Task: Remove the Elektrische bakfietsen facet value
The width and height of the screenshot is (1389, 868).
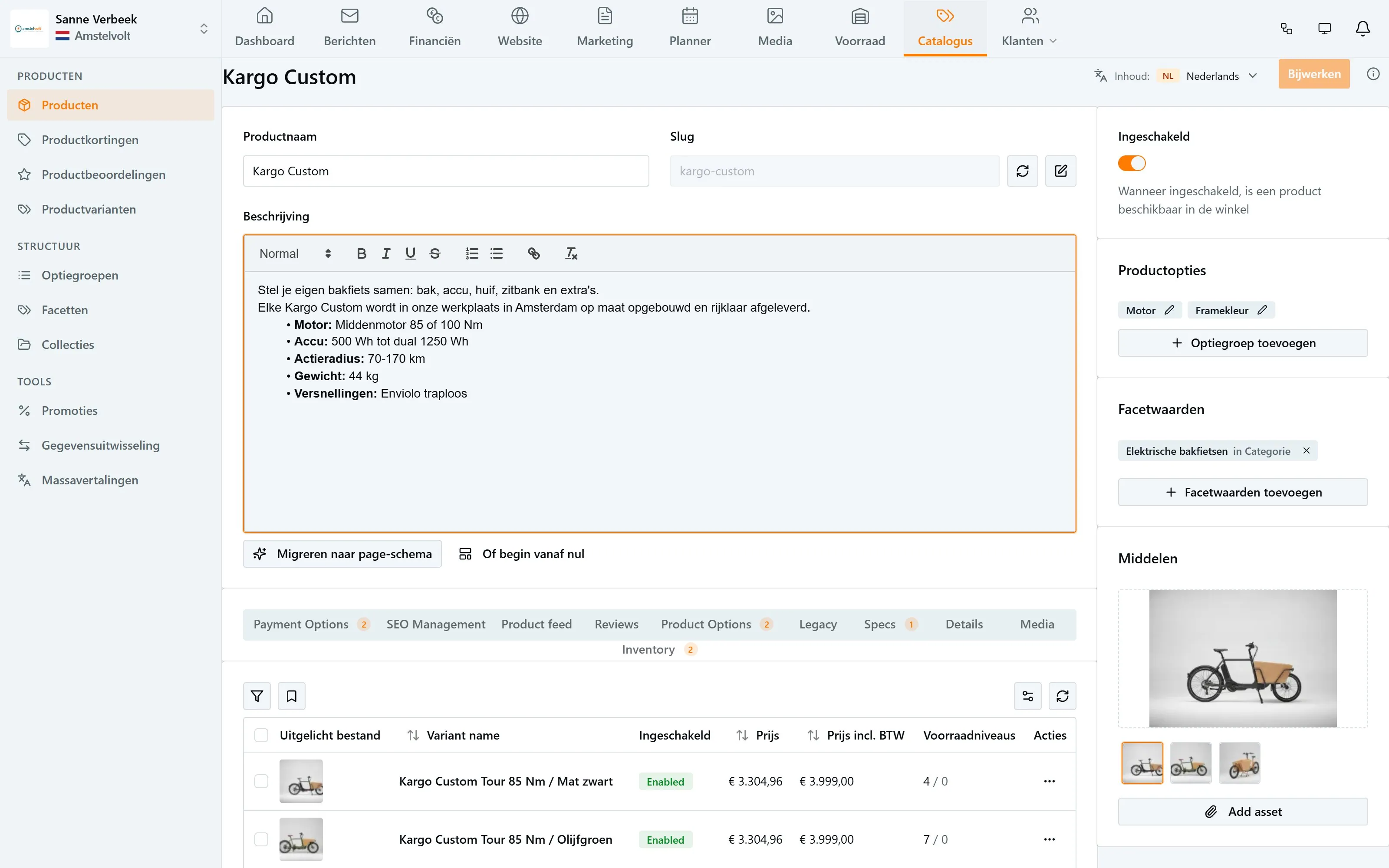Action: click(1307, 450)
